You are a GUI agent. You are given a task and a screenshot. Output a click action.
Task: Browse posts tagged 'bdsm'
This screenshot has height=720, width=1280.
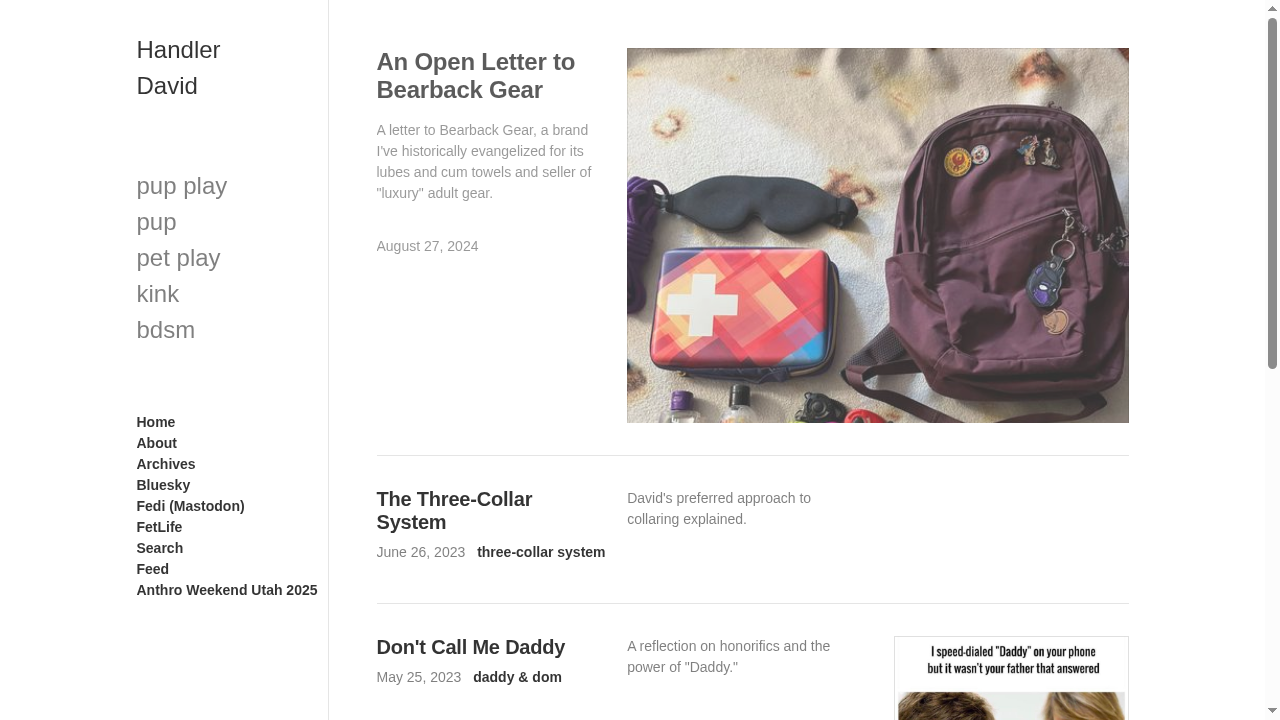[165, 329]
